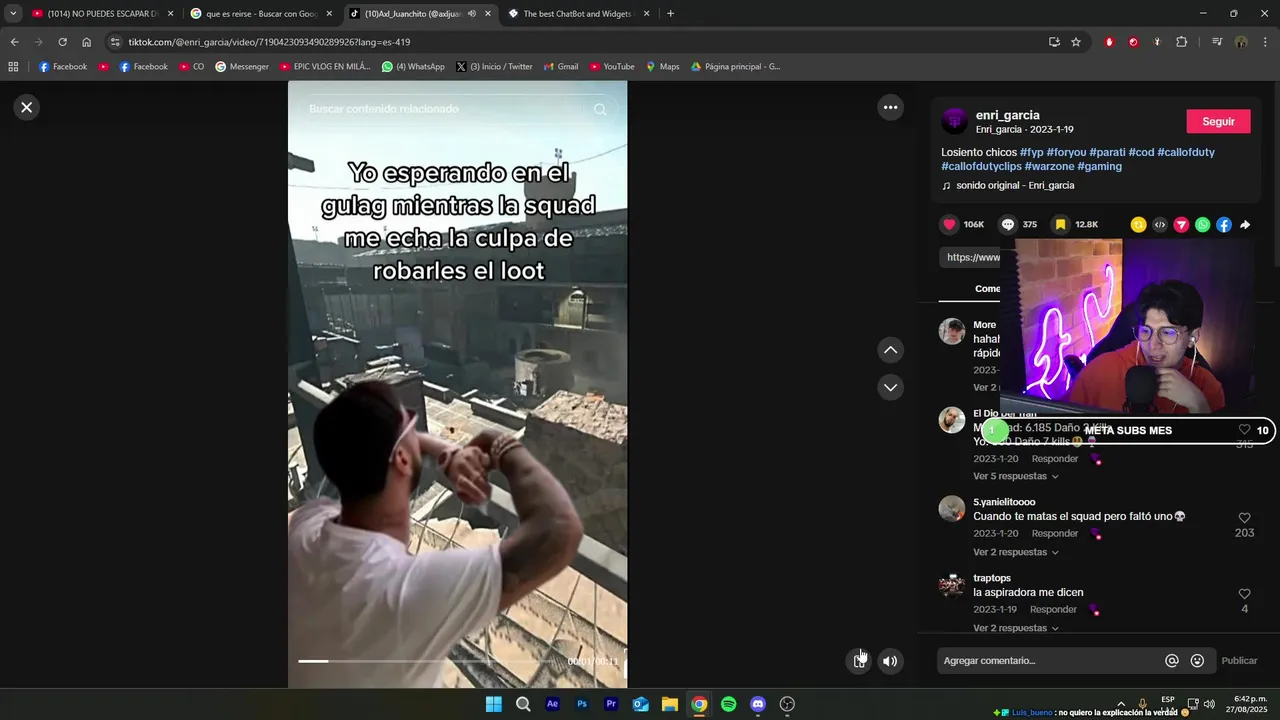Get the embed code icon

point(1160,225)
